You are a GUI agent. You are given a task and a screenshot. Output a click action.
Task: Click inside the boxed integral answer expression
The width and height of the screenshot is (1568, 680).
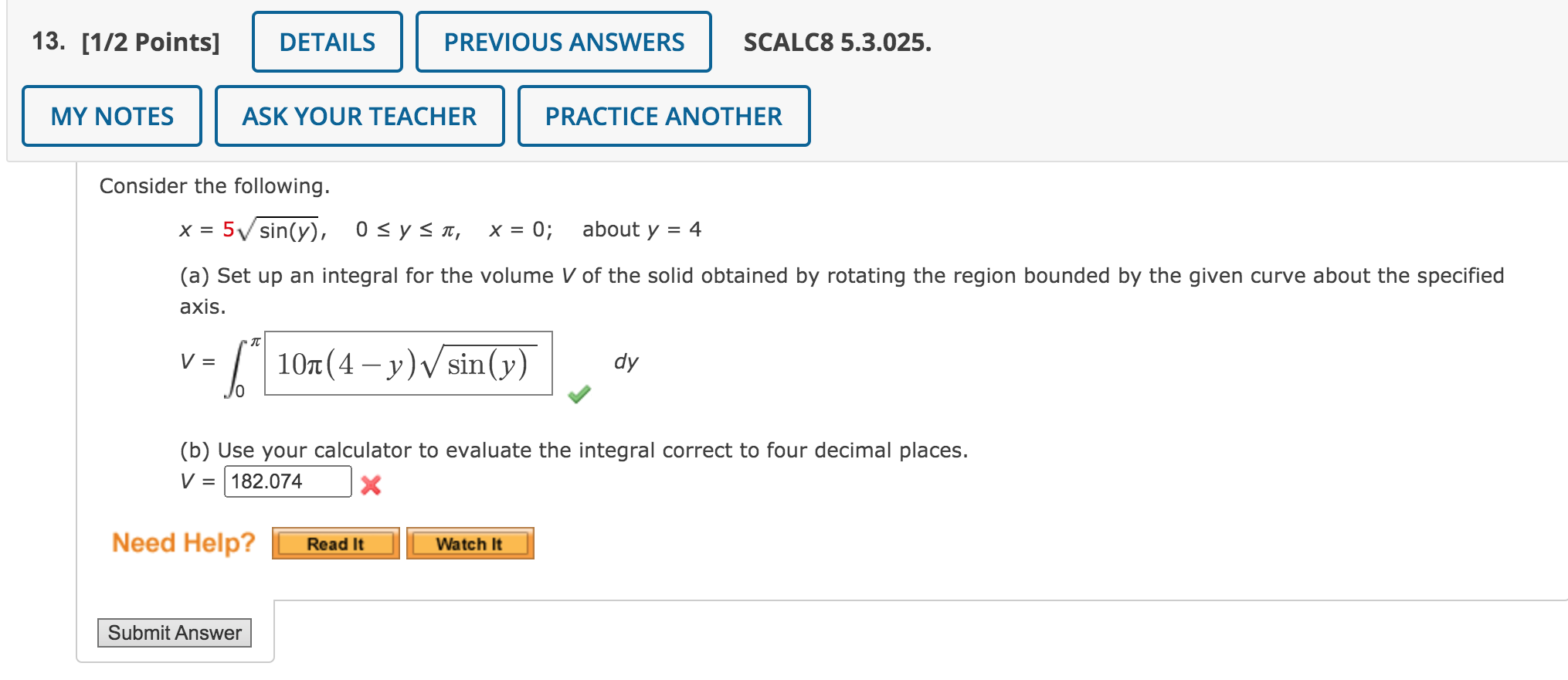point(407,365)
